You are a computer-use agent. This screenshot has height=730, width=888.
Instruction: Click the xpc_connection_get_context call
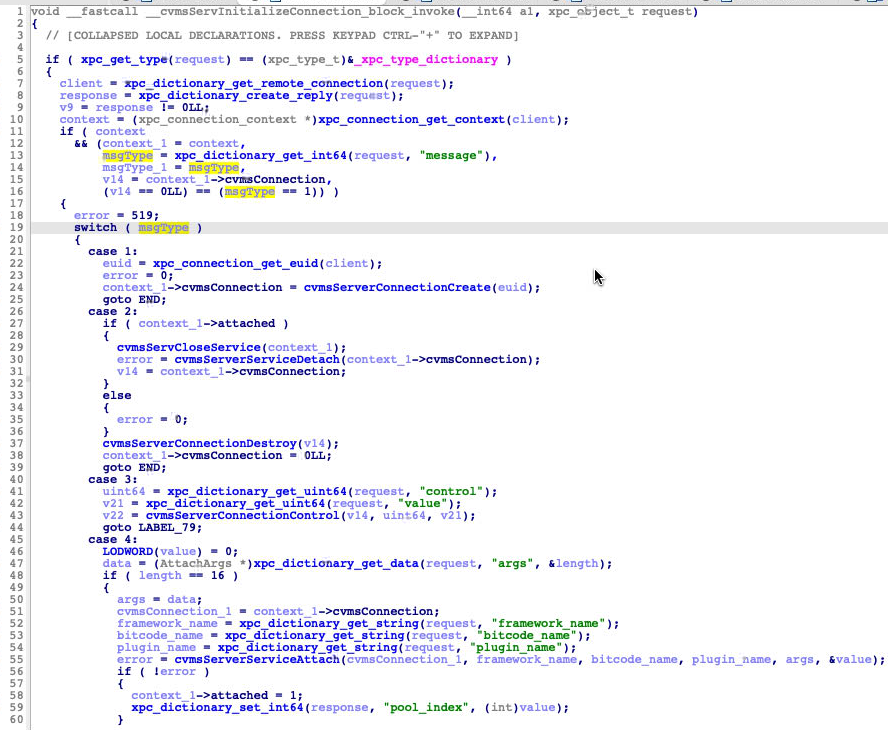pos(411,119)
